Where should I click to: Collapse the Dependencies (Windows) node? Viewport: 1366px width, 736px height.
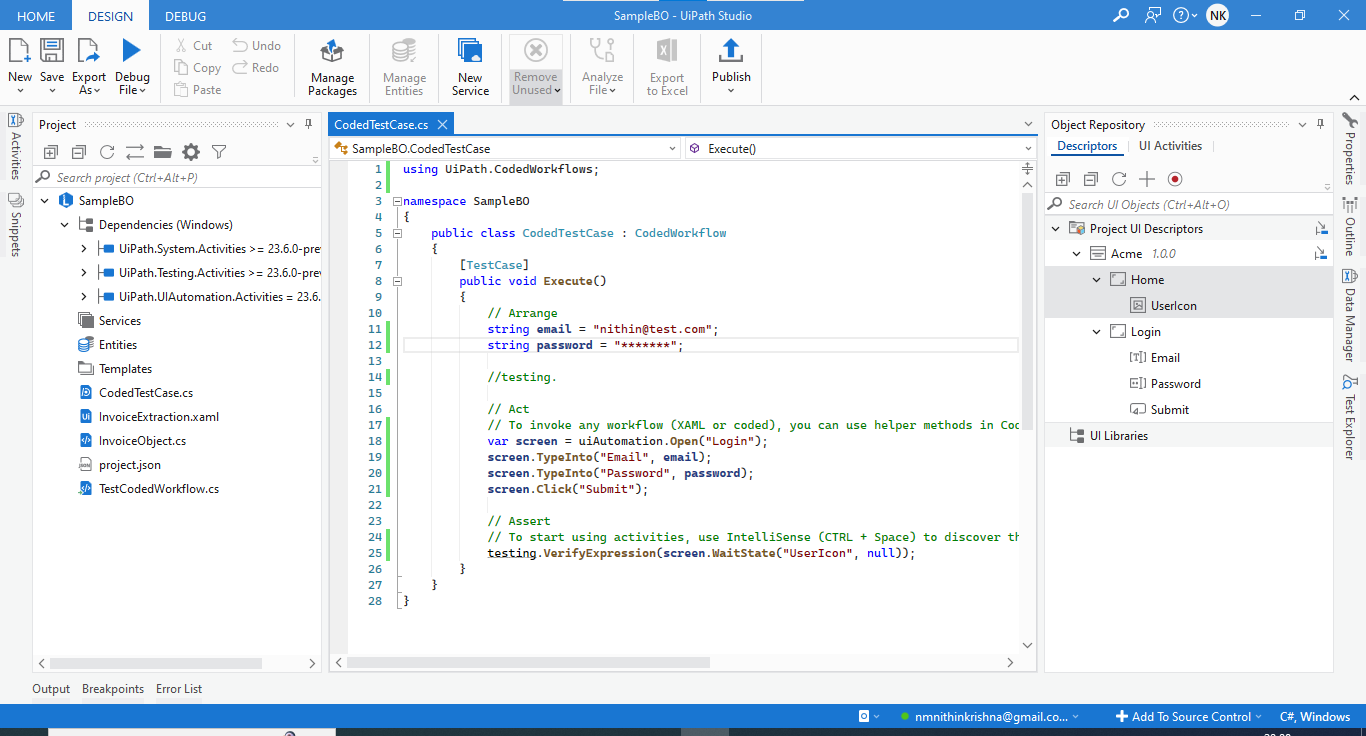[x=64, y=225]
